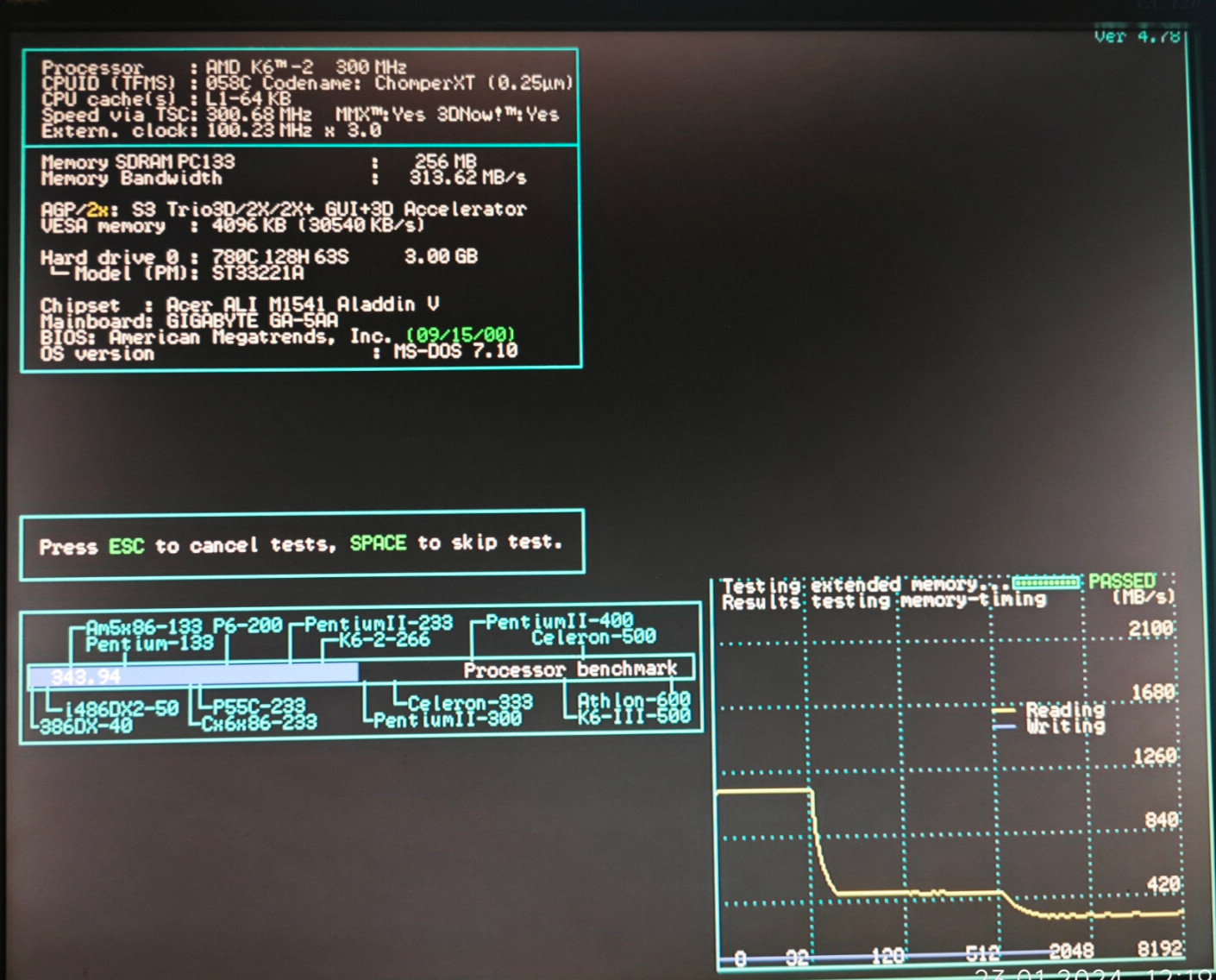Click the "K6-2-266" reference marker
The height and width of the screenshot is (980, 1216).
click(x=384, y=640)
